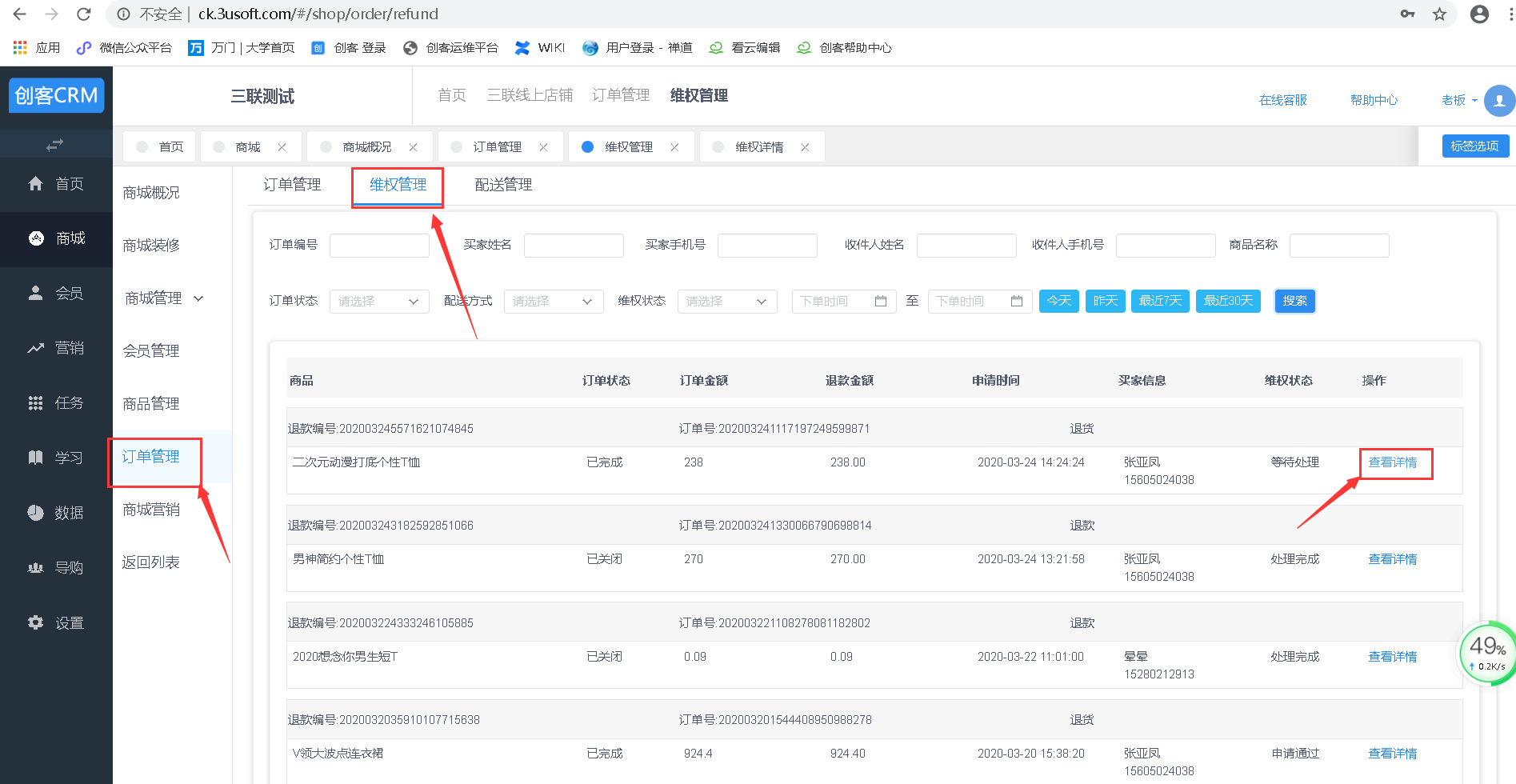Open the 用户登录 - 禅道 bookmark
Viewport: 1516px width, 784px height.
point(638,48)
